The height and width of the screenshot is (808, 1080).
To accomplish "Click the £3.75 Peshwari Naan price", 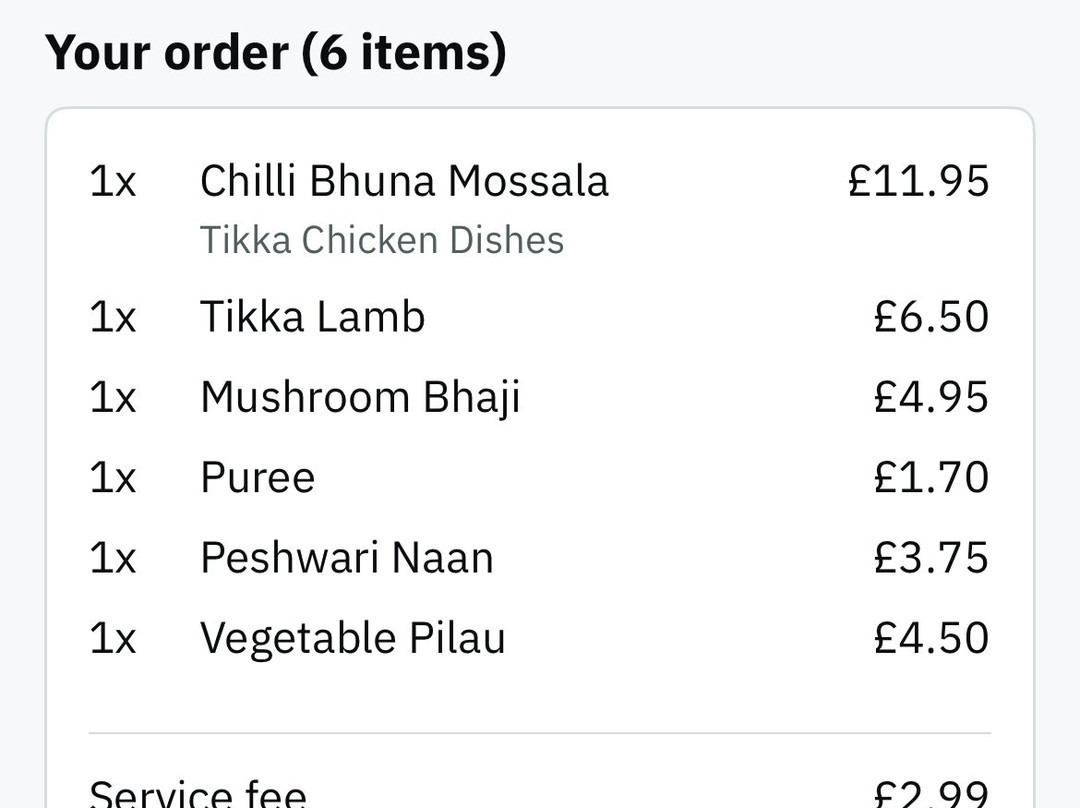I will [931, 558].
